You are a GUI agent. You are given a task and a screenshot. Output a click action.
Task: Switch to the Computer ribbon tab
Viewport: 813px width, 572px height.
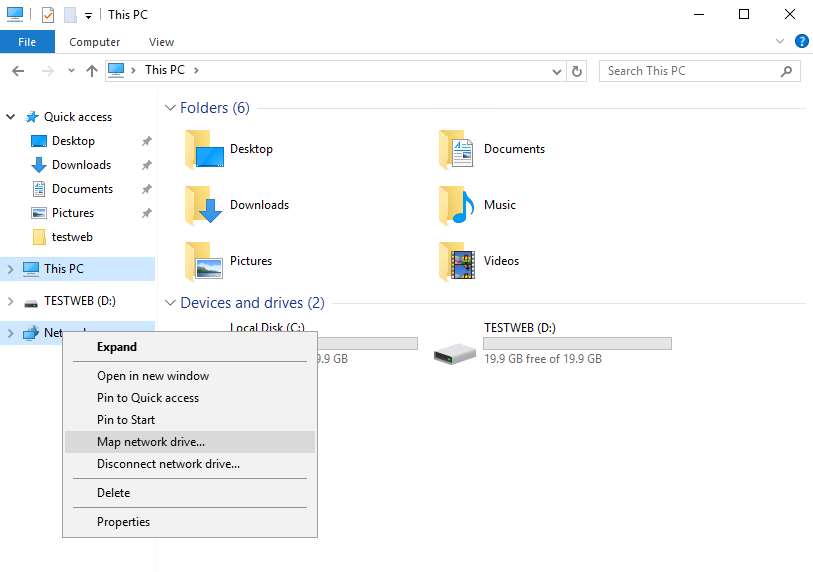pos(94,42)
